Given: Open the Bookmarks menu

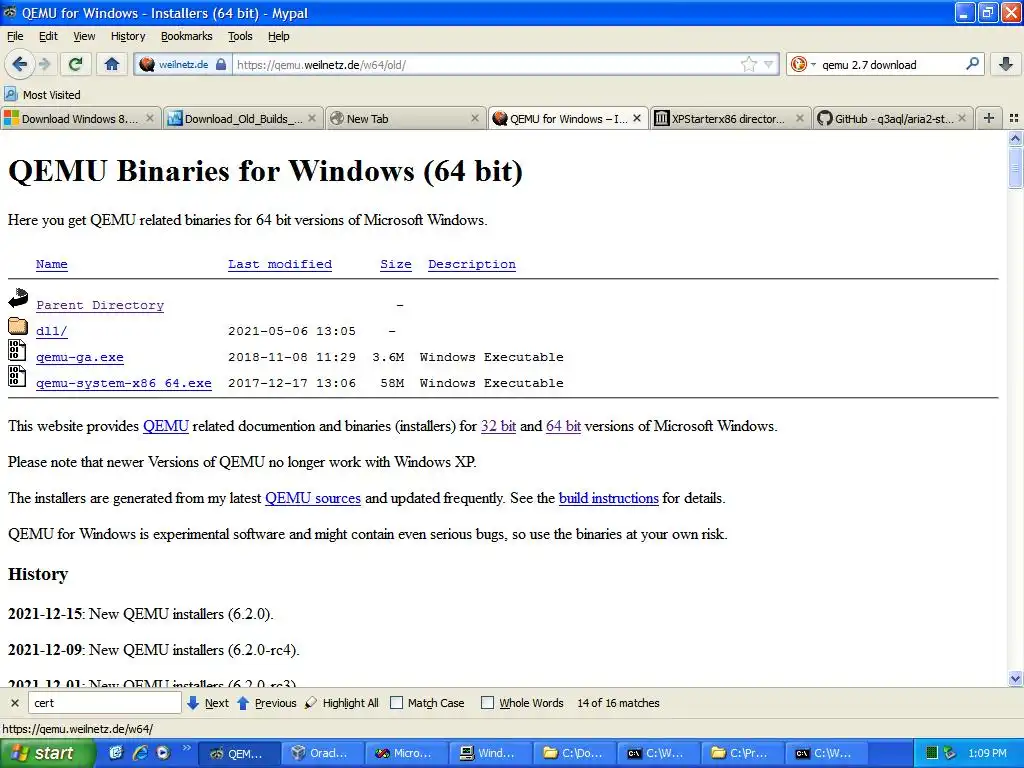Looking at the screenshot, I should click(x=187, y=36).
